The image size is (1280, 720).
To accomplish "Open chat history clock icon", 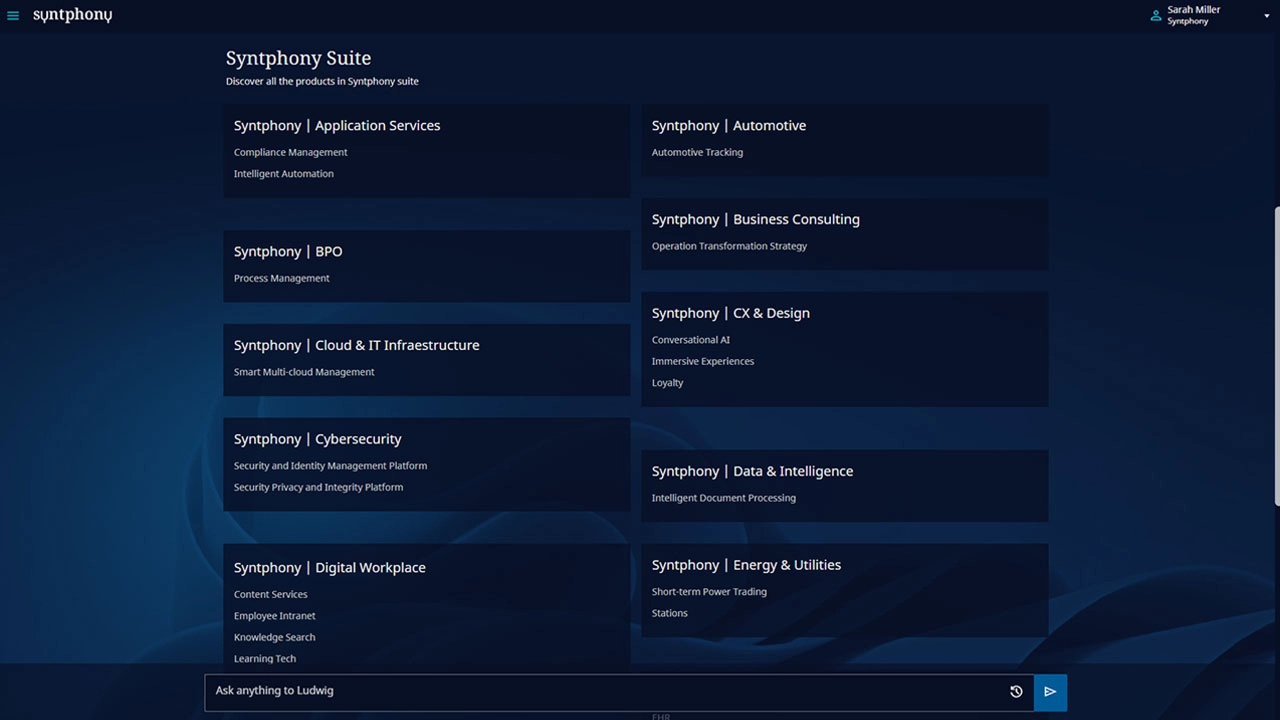I will click(x=1016, y=691).
